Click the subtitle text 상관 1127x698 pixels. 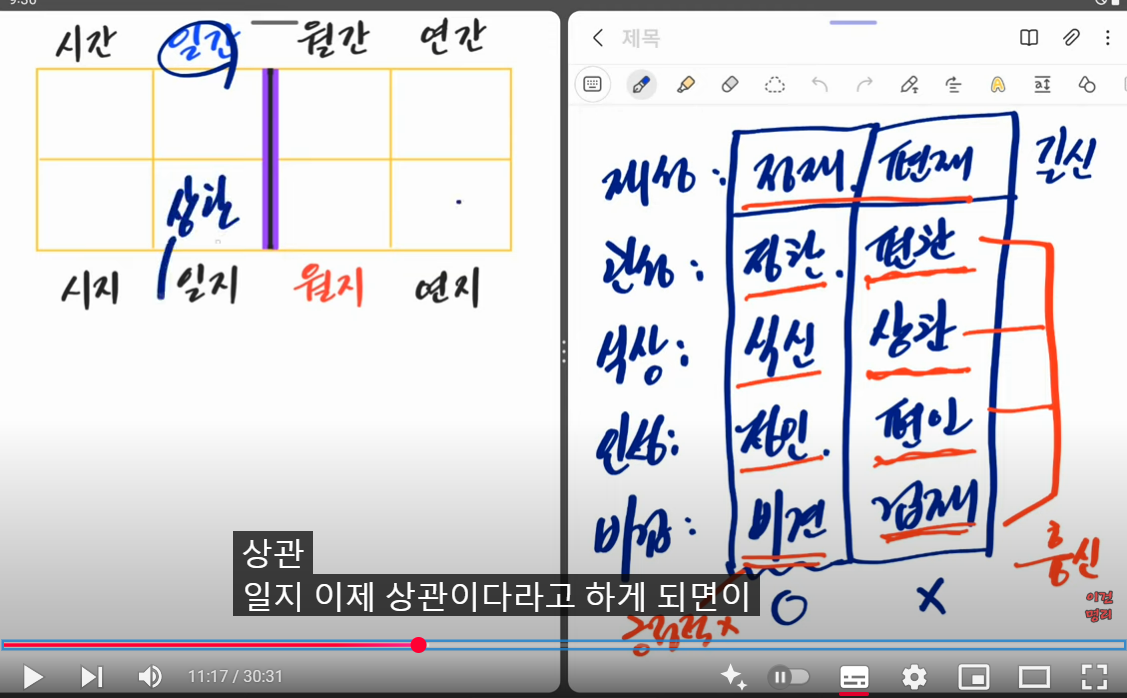(273, 552)
